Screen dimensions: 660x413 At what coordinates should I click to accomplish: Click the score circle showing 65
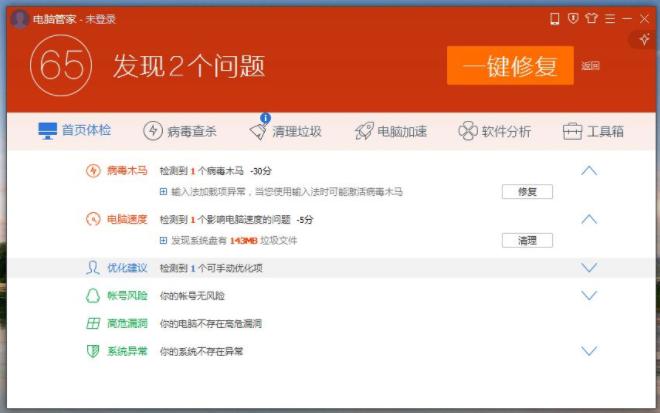click(x=61, y=65)
